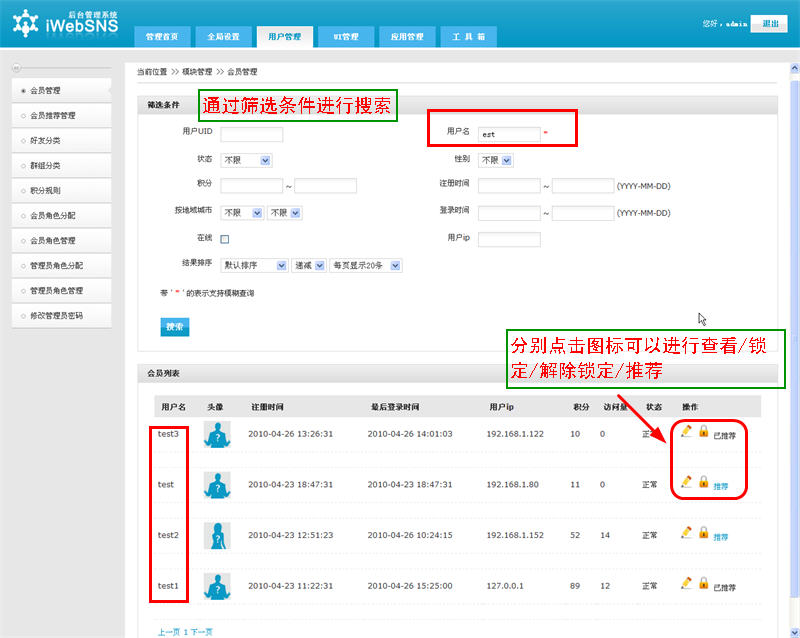800x638 pixels.
Task: Click the 用户UID input field
Action: [252, 134]
